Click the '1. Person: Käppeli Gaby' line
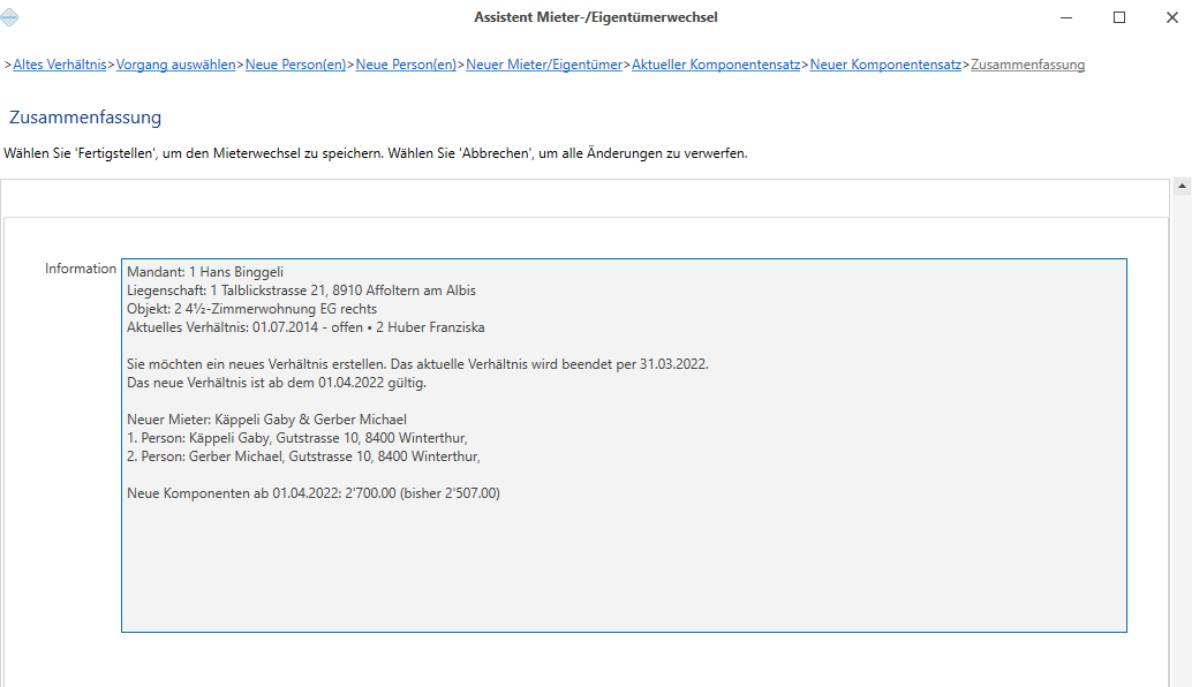Screen dimensions: 1192x687 click(297, 438)
